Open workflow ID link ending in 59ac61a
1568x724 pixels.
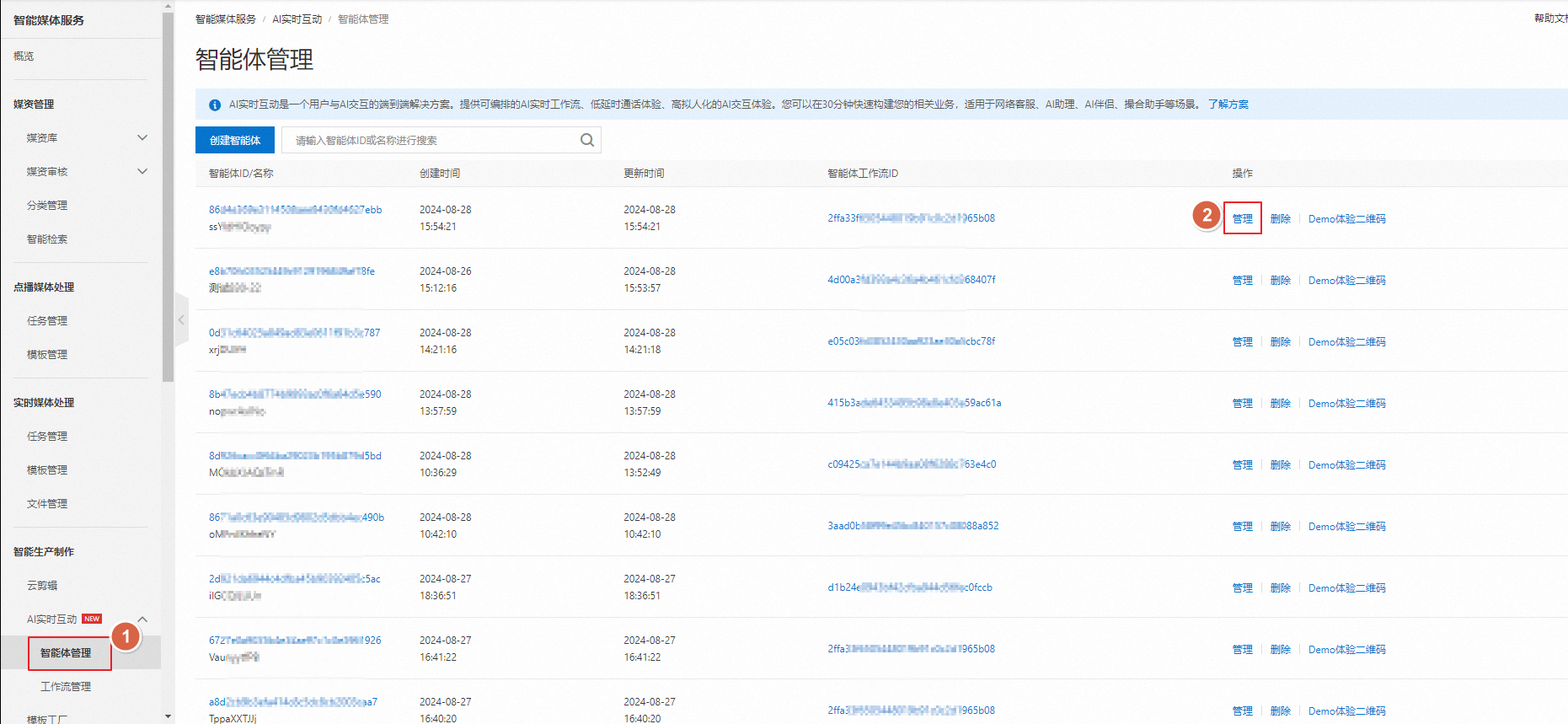914,402
